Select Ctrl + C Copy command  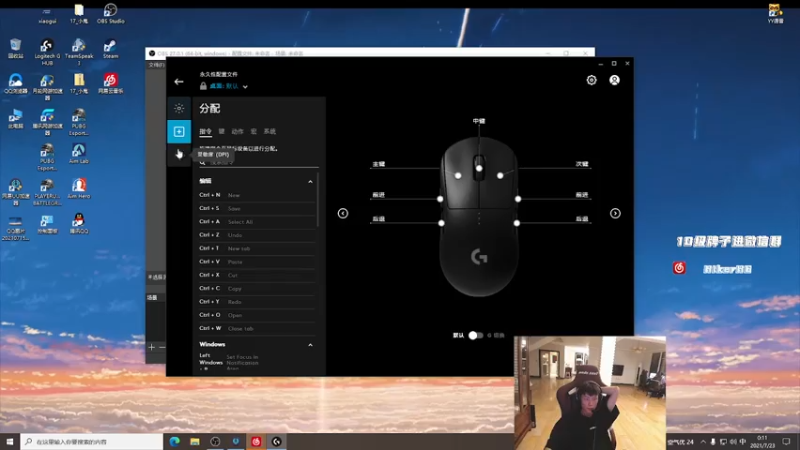(257, 288)
